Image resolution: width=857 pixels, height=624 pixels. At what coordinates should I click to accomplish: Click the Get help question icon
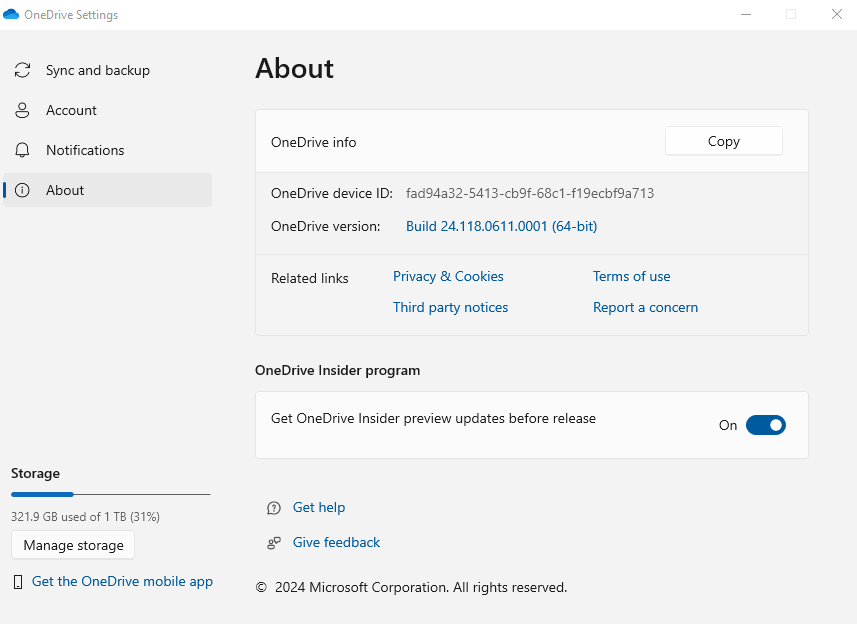274,508
